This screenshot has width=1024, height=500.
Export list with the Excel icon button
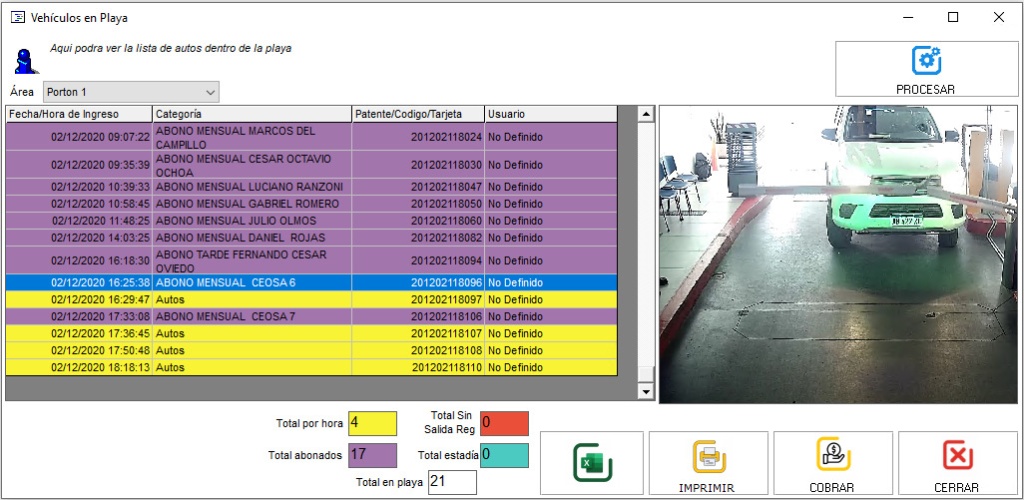pyautogui.click(x=592, y=463)
